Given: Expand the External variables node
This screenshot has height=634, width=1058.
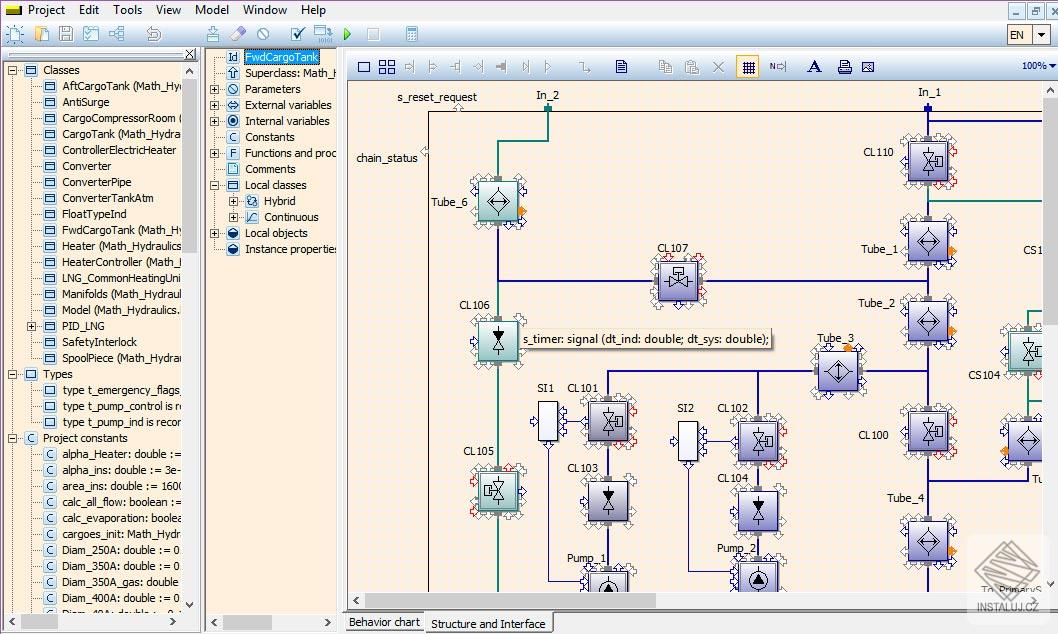Looking at the screenshot, I should coord(215,105).
